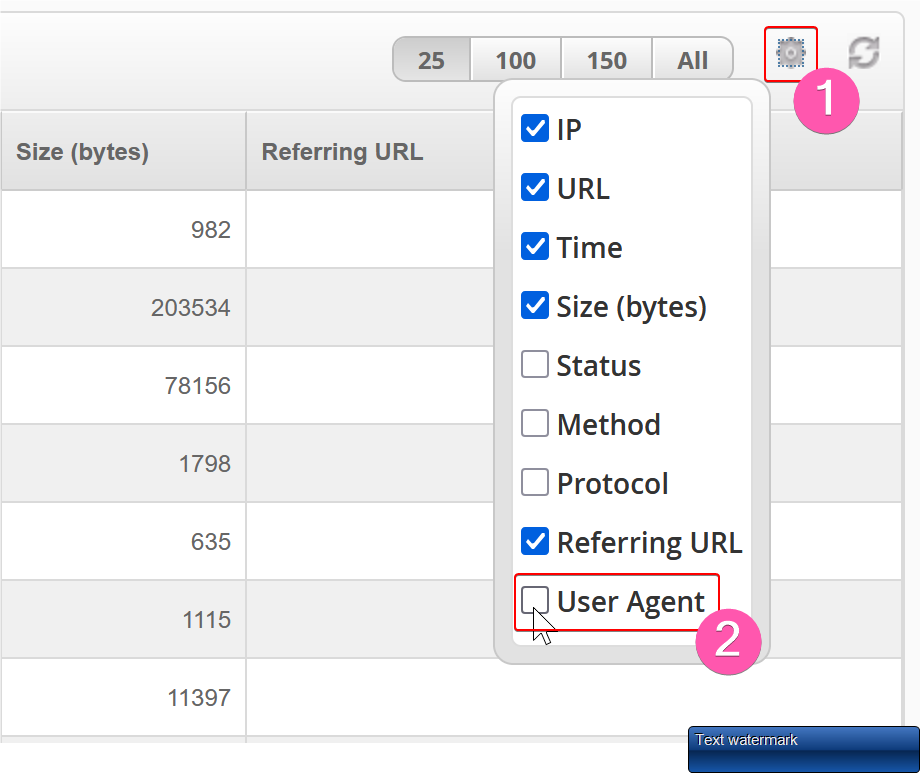The image size is (920, 773).
Task: Uncheck the URL column checkbox
Action: [535, 188]
